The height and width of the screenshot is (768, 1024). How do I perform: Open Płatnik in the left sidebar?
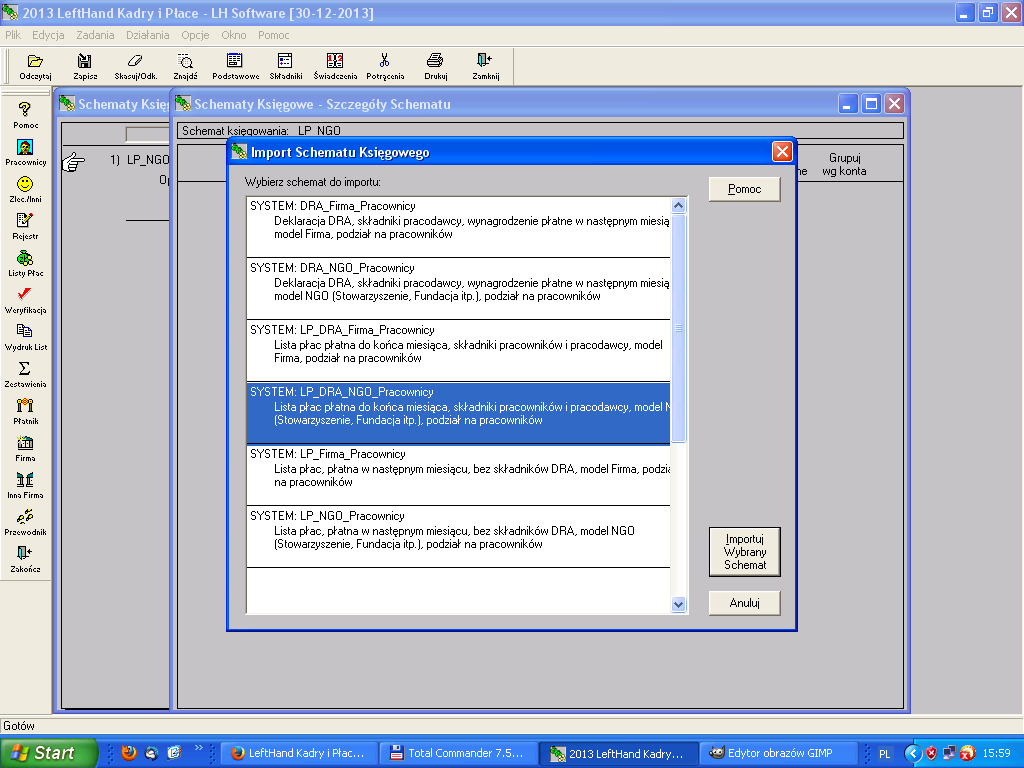pos(25,411)
